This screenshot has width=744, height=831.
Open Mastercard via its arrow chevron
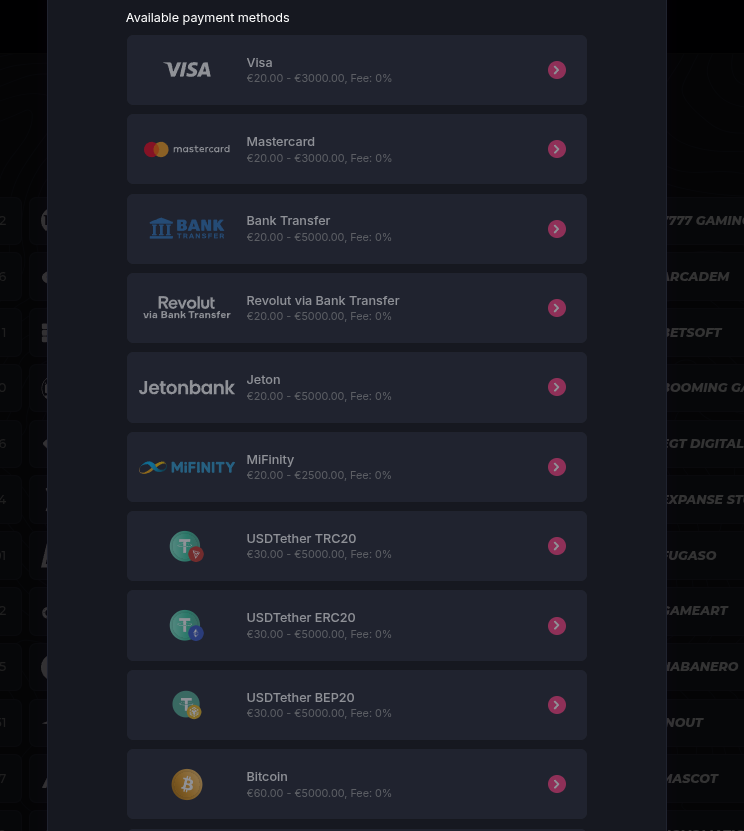(x=557, y=149)
